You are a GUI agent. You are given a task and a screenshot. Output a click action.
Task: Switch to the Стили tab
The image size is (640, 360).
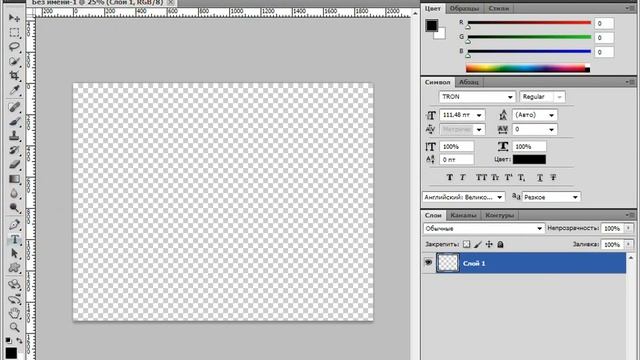[x=499, y=8]
